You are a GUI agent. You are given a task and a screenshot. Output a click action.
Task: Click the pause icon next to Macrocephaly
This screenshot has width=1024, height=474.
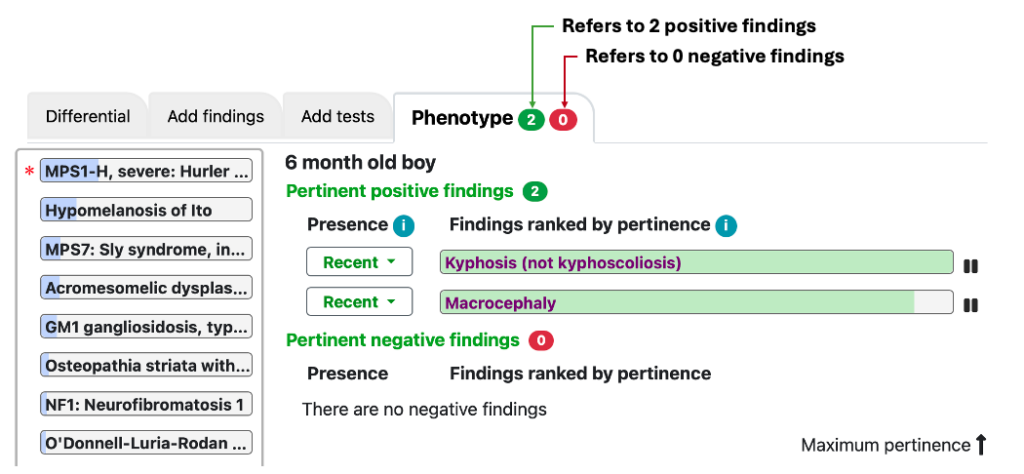coord(970,306)
